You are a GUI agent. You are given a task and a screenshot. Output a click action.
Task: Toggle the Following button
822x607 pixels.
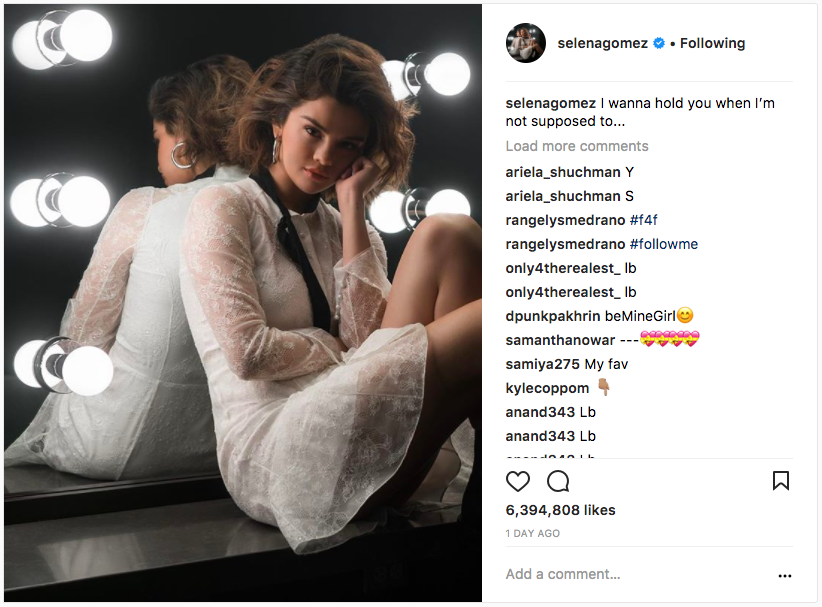(x=712, y=44)
